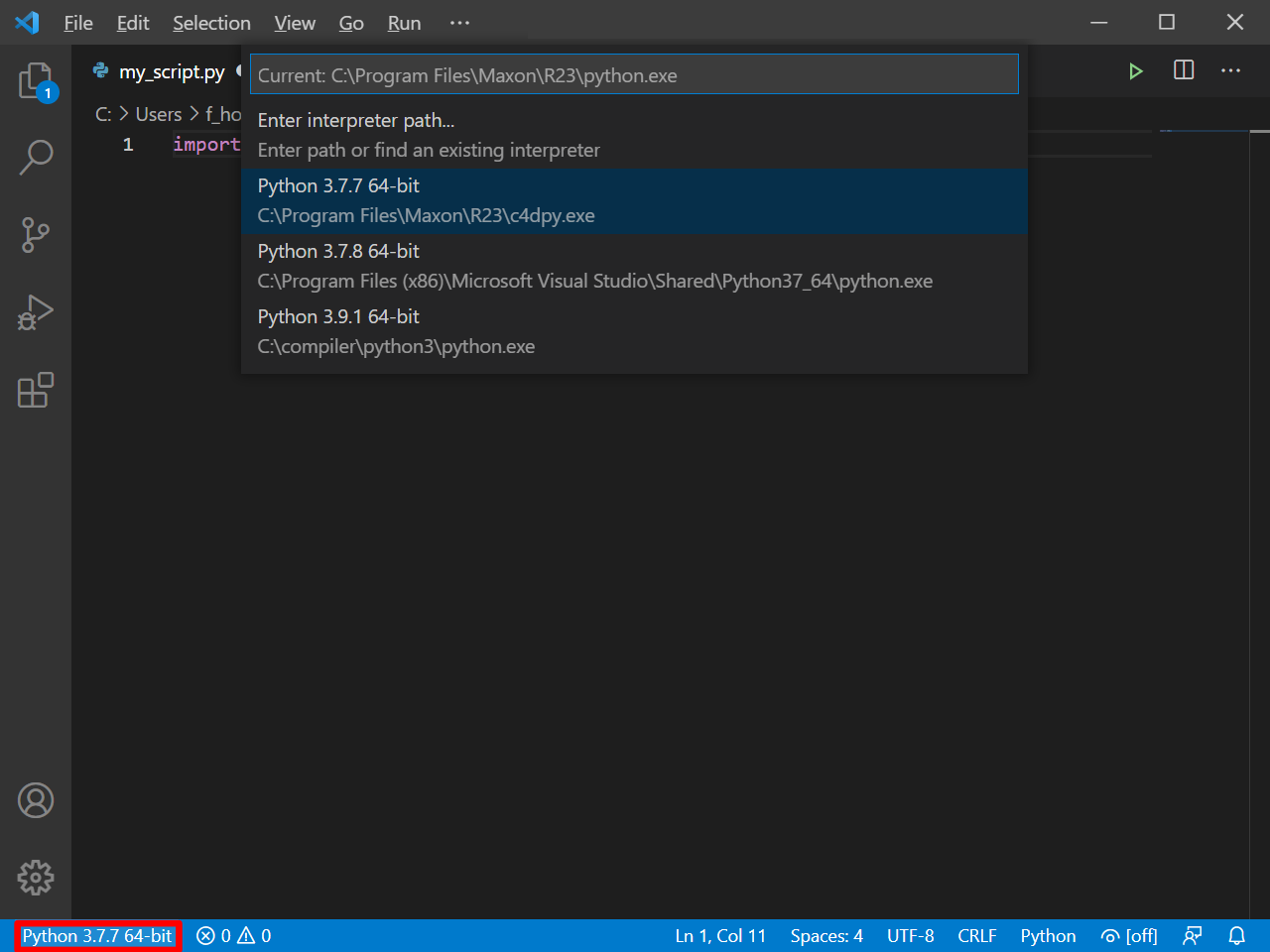Click the interpreter path input field
1270x952 pixels.
coord(635,74)
